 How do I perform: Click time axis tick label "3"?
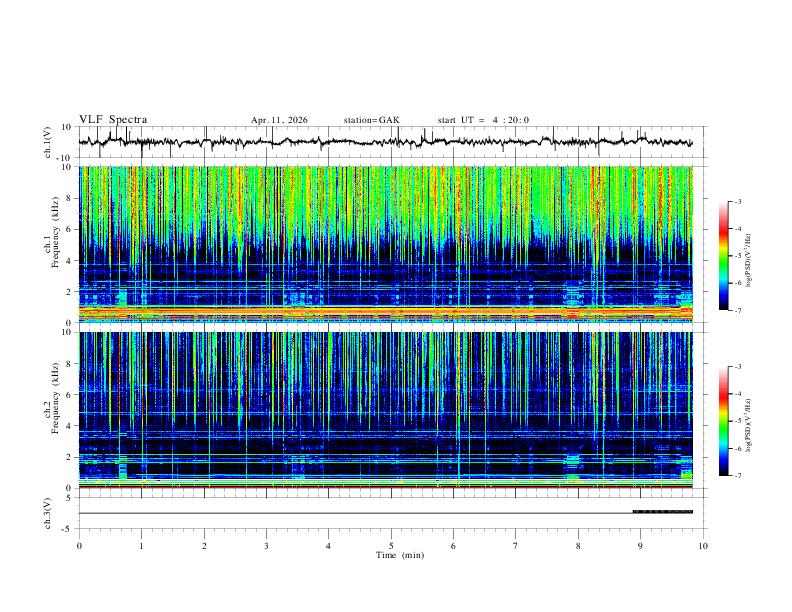pos(266,546)
